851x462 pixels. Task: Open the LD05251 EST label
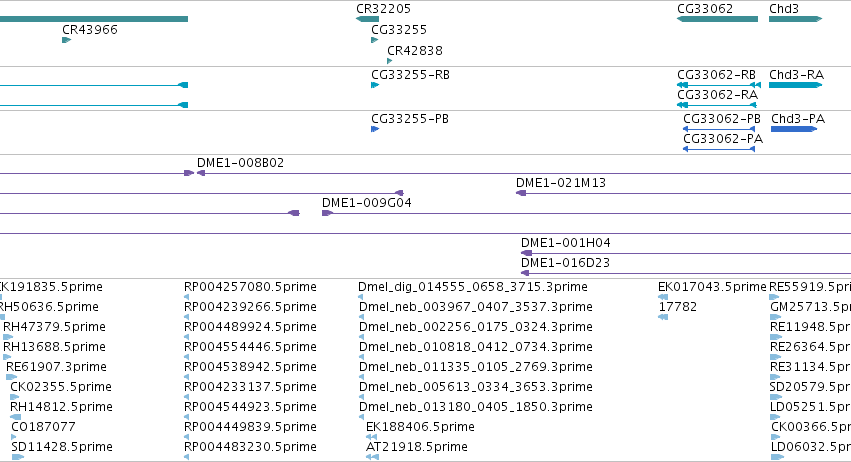[810, 407]
